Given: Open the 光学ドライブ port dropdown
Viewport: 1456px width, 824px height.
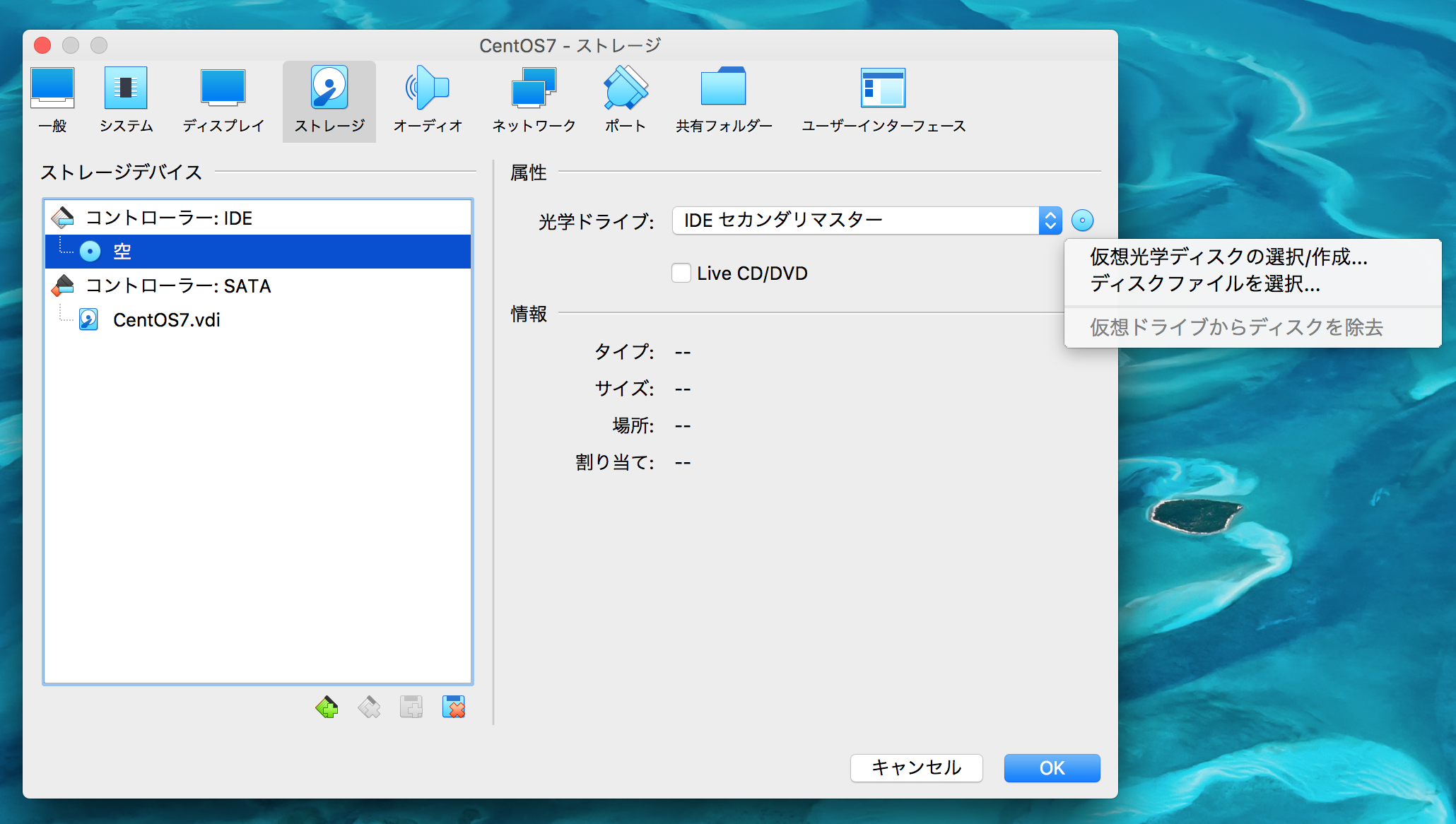Looking at the screenshot, I should point(864,220).
